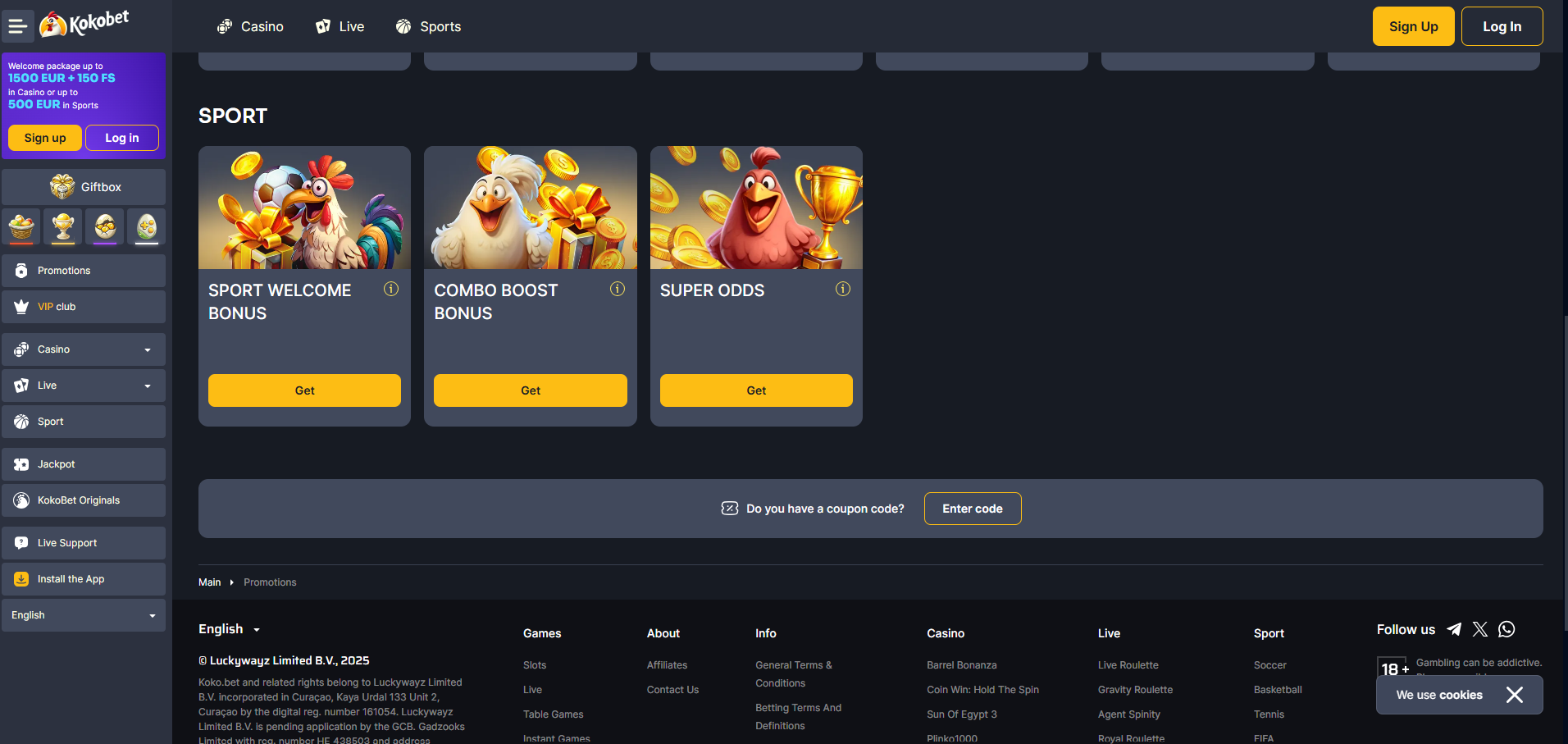Viewport: 1568px width, 744px height.
Task: Go to Promotions in the sidebar
Action: (x=84, y=271)
